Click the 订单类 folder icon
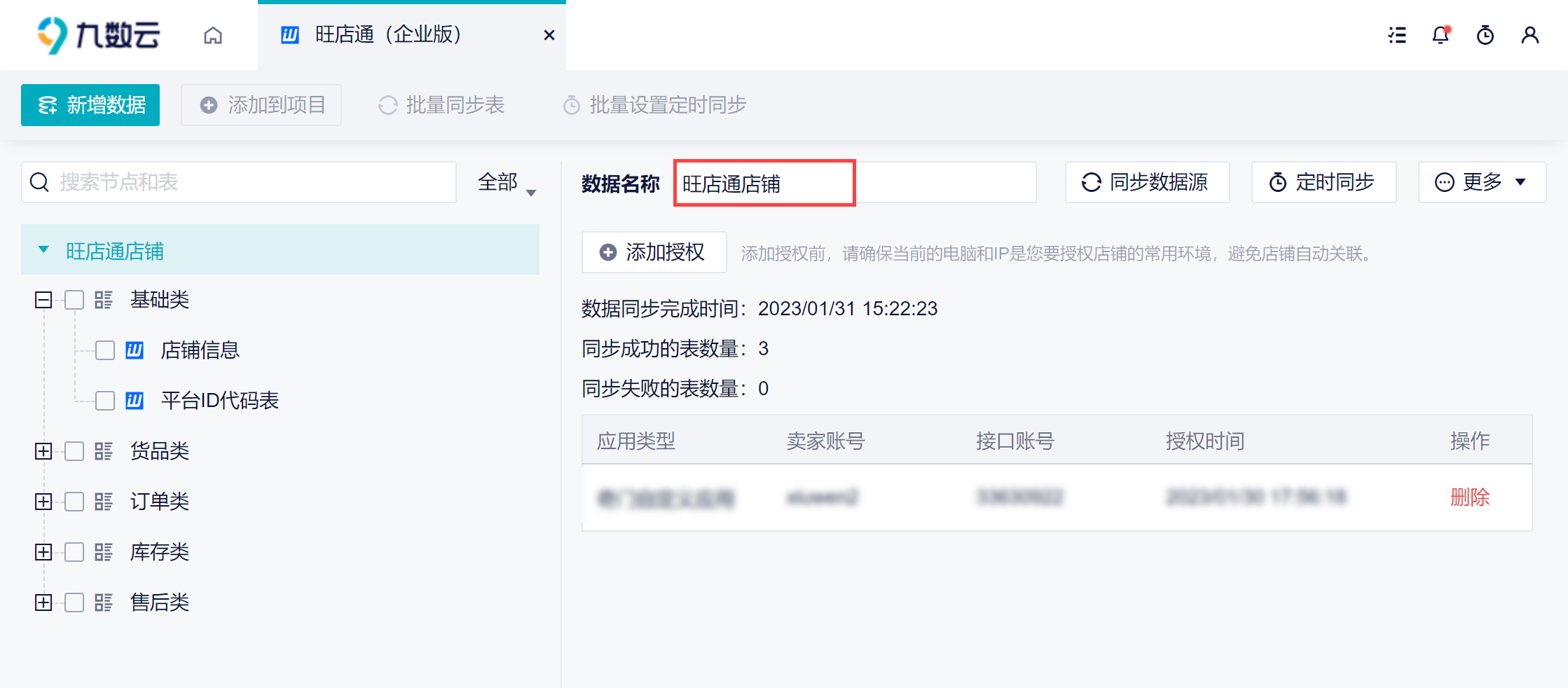Screen dimensions: 1568x688 (x=104, y=502)
